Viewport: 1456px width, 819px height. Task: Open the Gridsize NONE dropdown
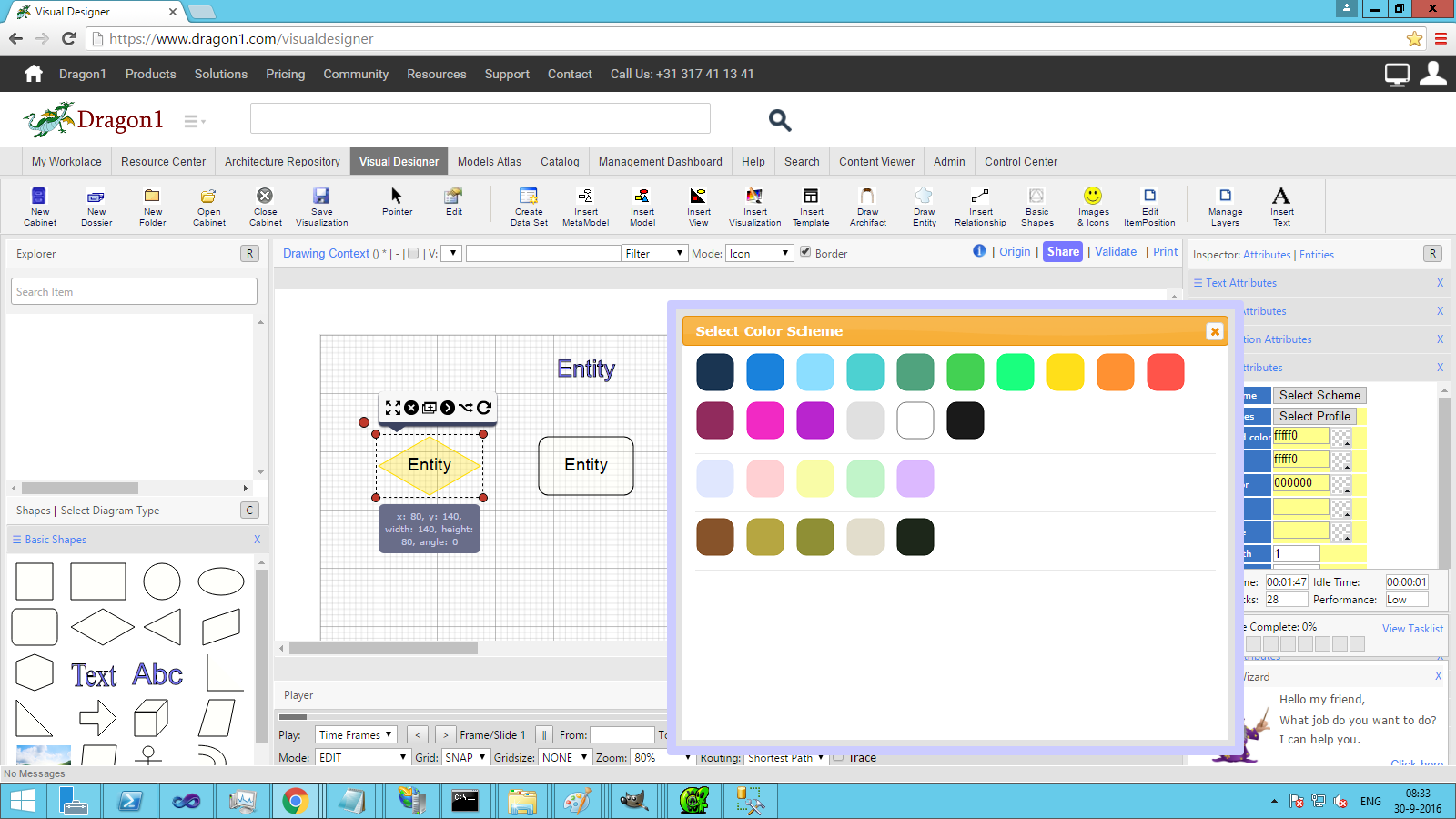pos(564,757)
